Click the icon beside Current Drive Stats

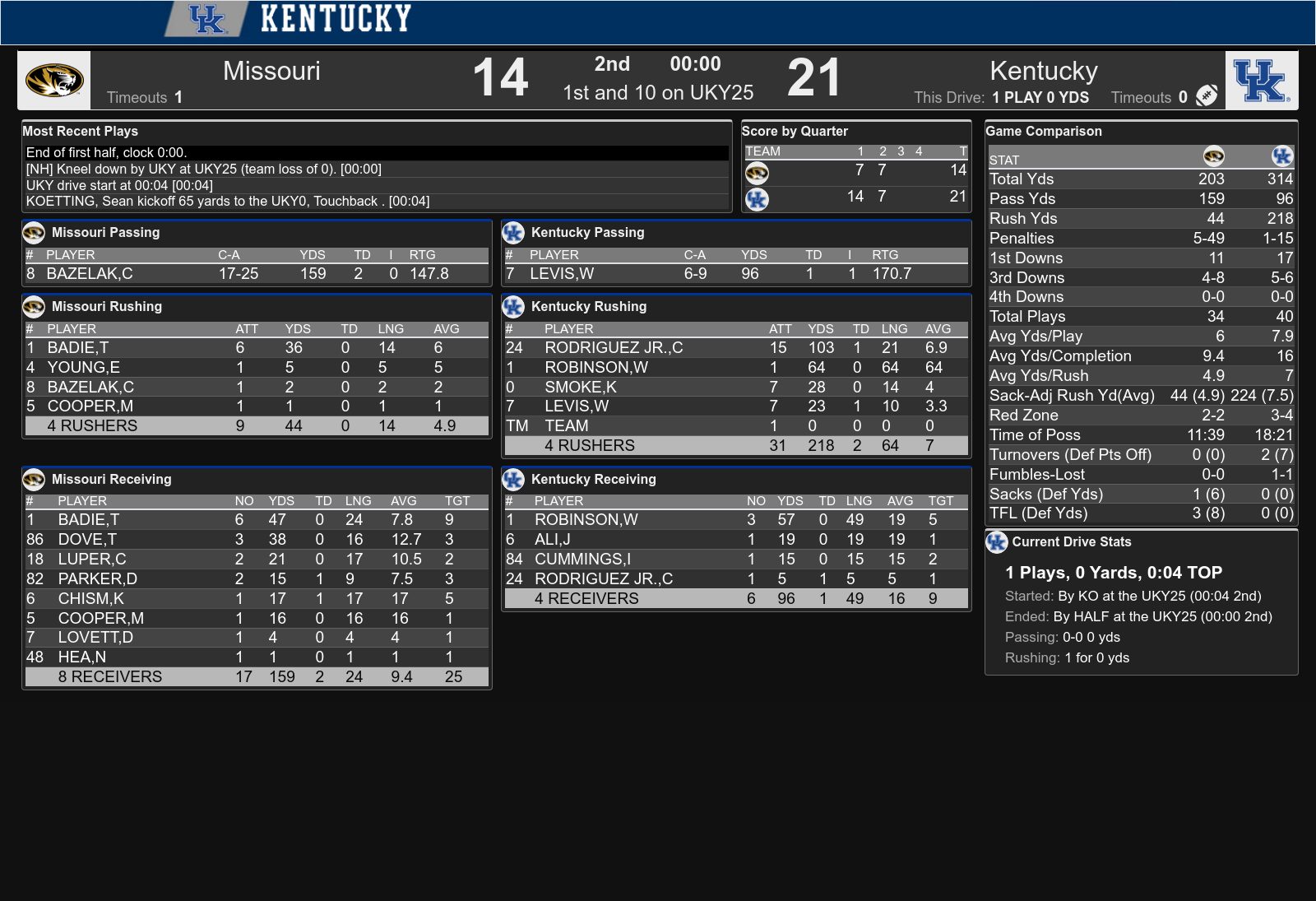tap(997, 541)
